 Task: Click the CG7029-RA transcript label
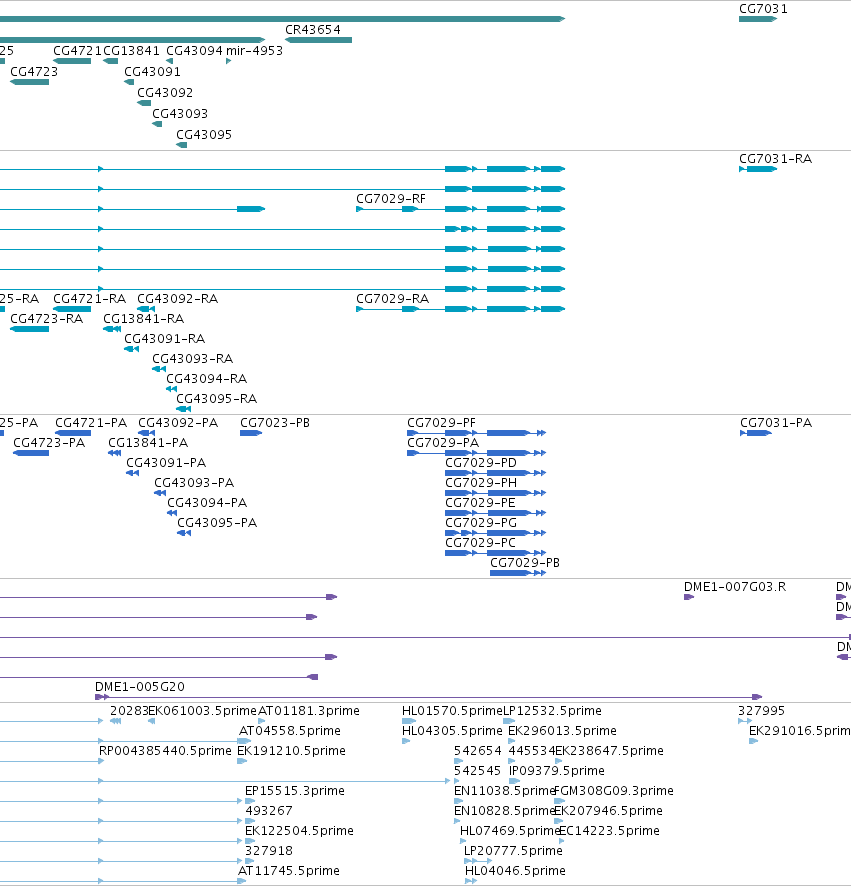[392, 298]
